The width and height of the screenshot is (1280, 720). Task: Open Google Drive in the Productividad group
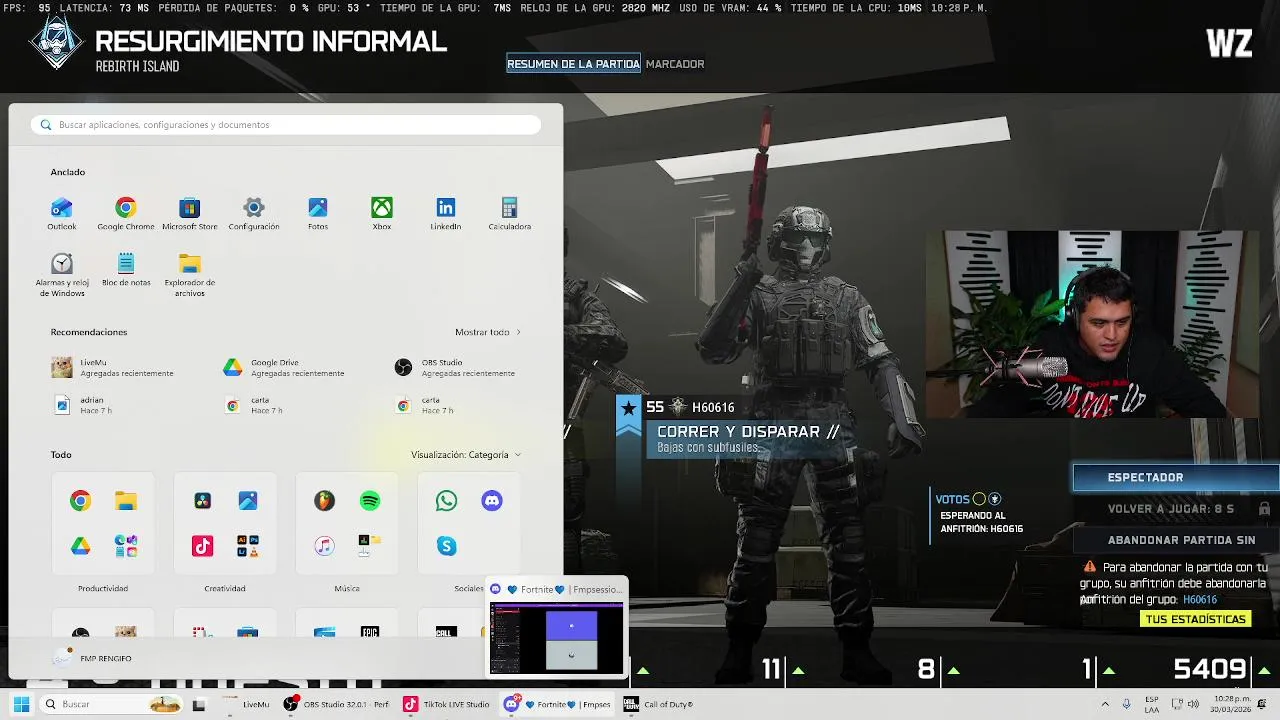(80, 546)
